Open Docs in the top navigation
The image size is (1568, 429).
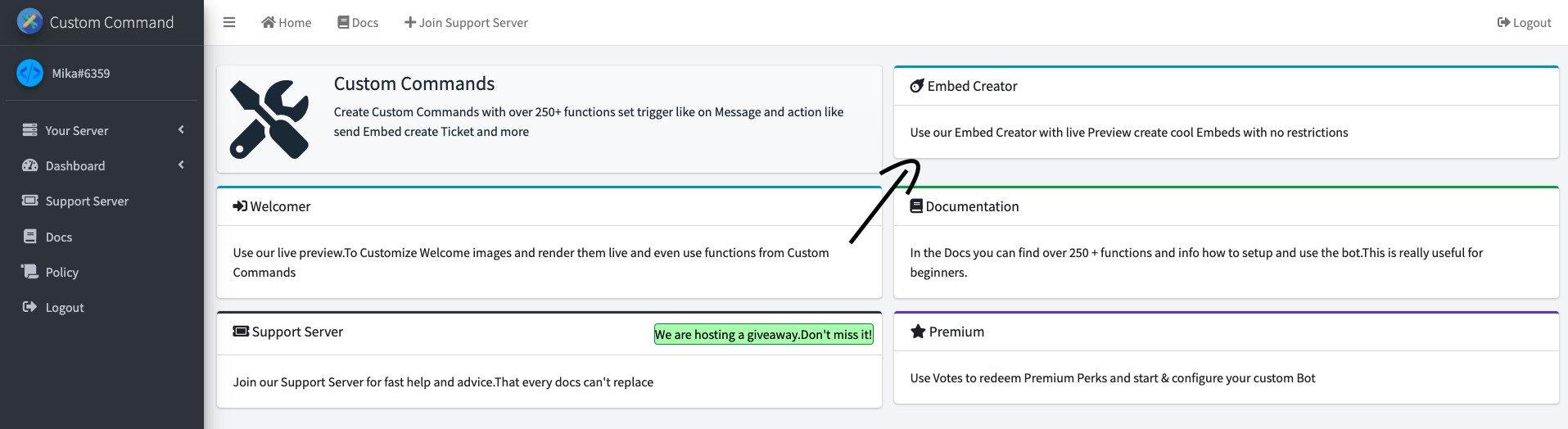[358, 22]
